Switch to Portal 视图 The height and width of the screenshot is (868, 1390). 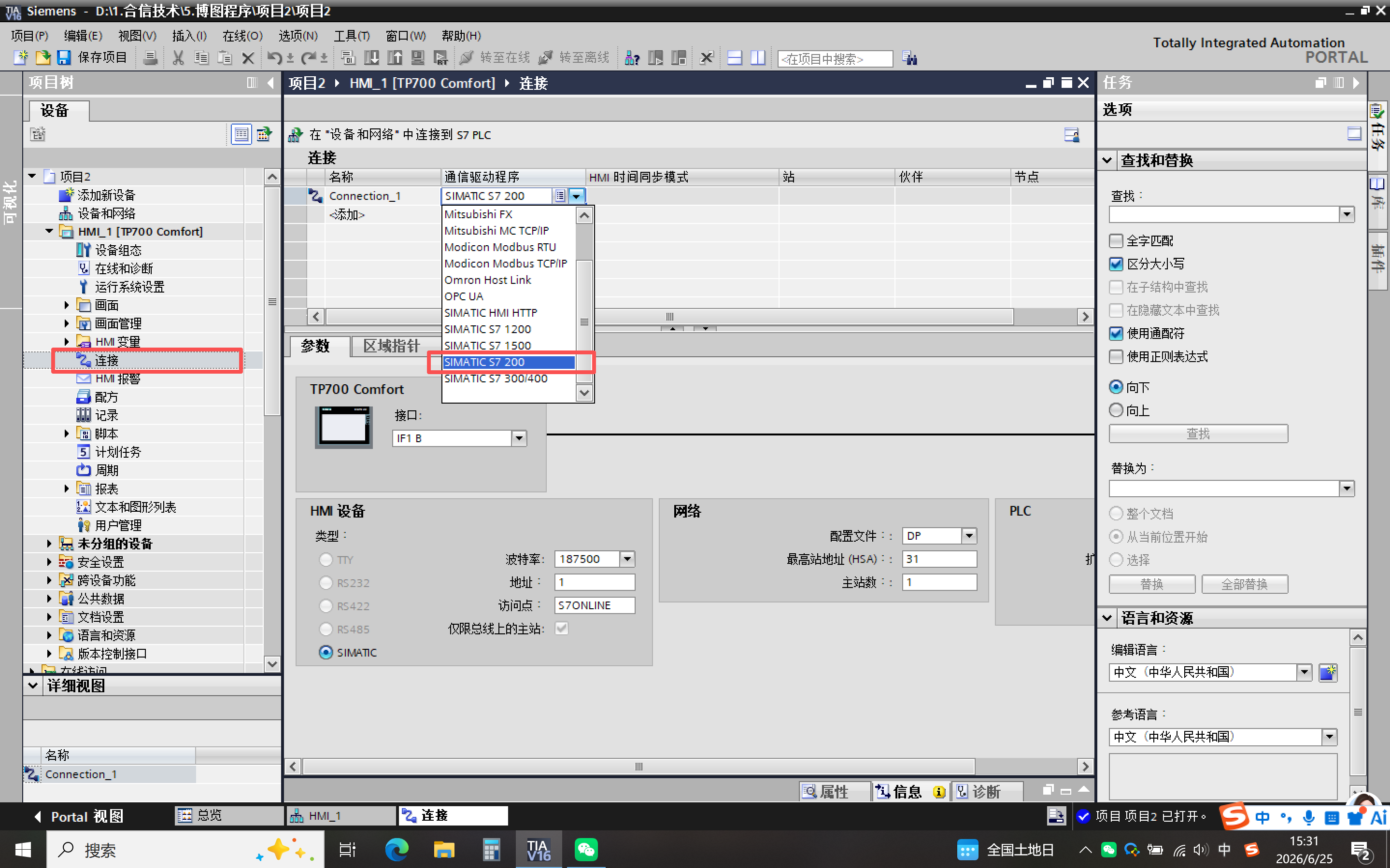pyautogui.click(x=79, y=816)
